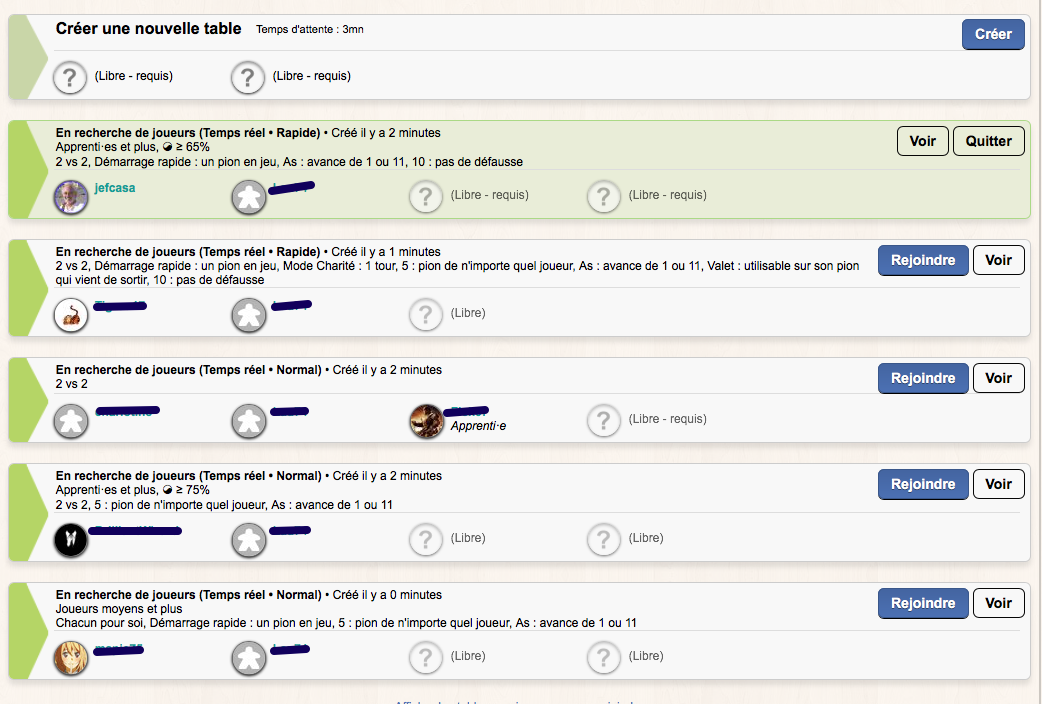This screenshot has width=1042, height=704.
Task: Leave the table with the Quitter button
Action: pos(988,141)
